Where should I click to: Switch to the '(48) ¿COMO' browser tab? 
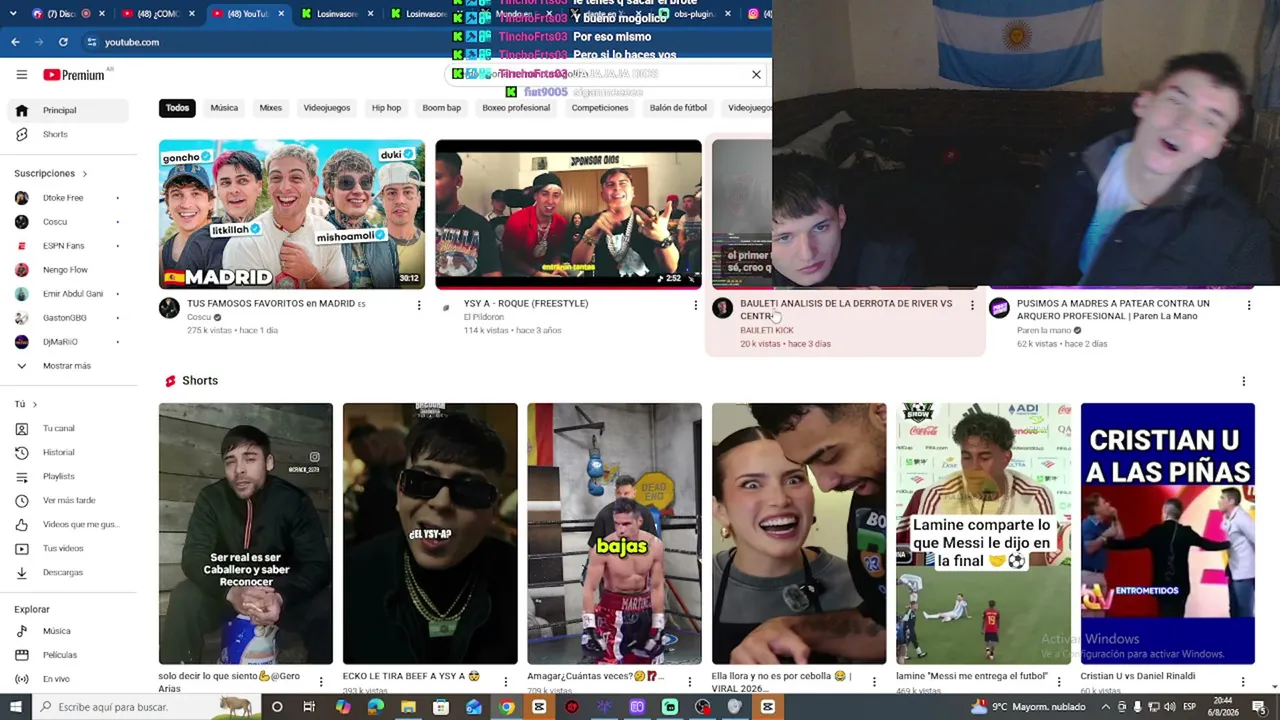pos(159,14)
